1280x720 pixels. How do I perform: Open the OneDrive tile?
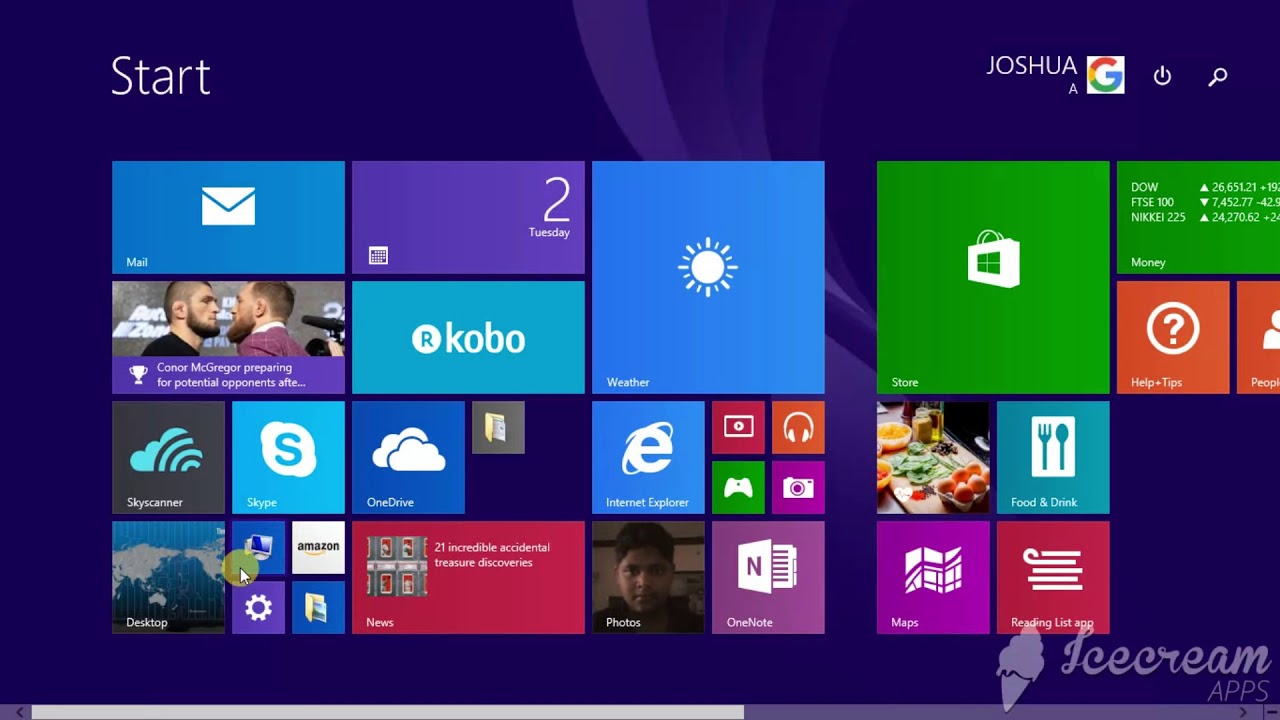(408, 457)
